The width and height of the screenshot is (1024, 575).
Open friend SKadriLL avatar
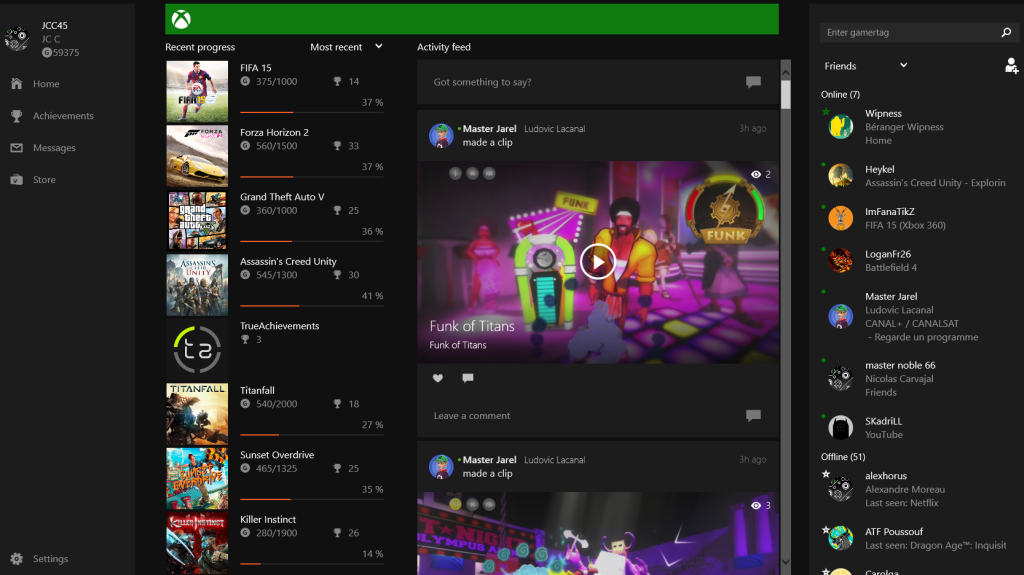840,427
